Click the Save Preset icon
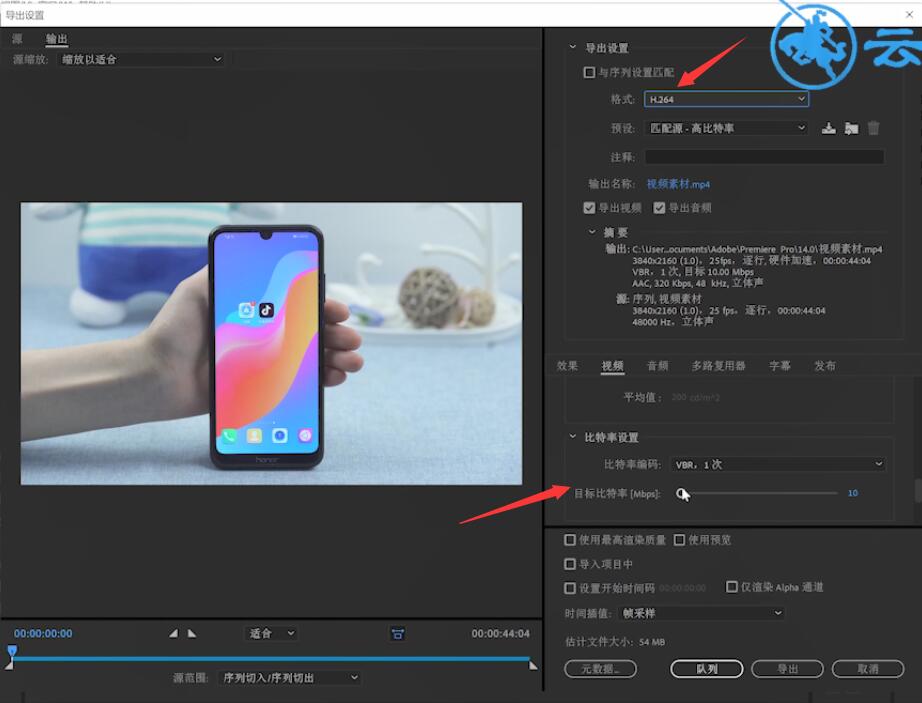 tap(829, 128)
